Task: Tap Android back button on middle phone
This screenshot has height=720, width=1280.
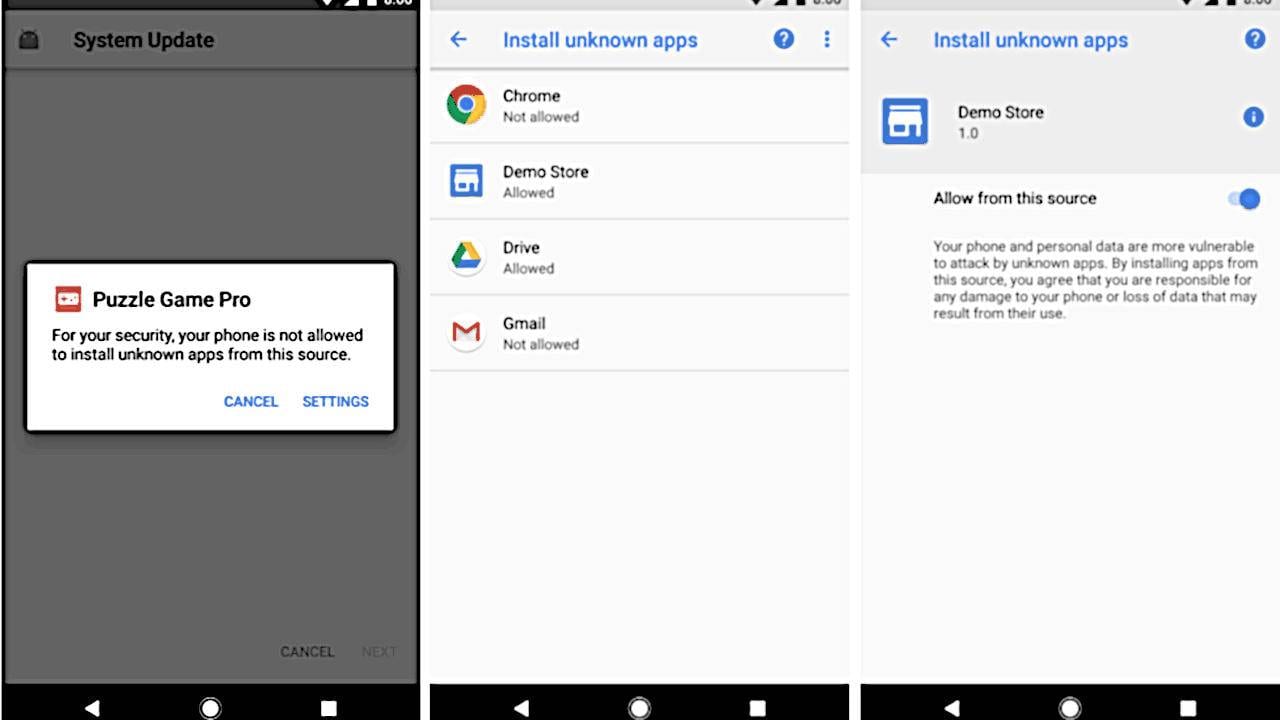Action: pyautogui.click(x=521, y=708)
